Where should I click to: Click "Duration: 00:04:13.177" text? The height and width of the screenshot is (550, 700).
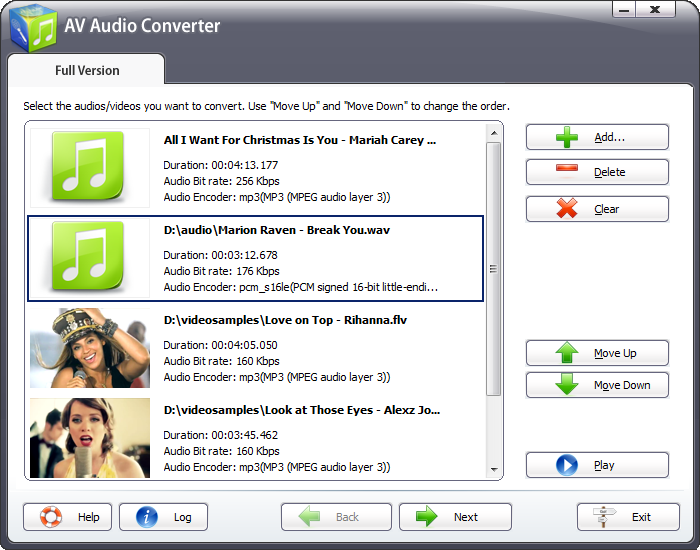point(221,165)
